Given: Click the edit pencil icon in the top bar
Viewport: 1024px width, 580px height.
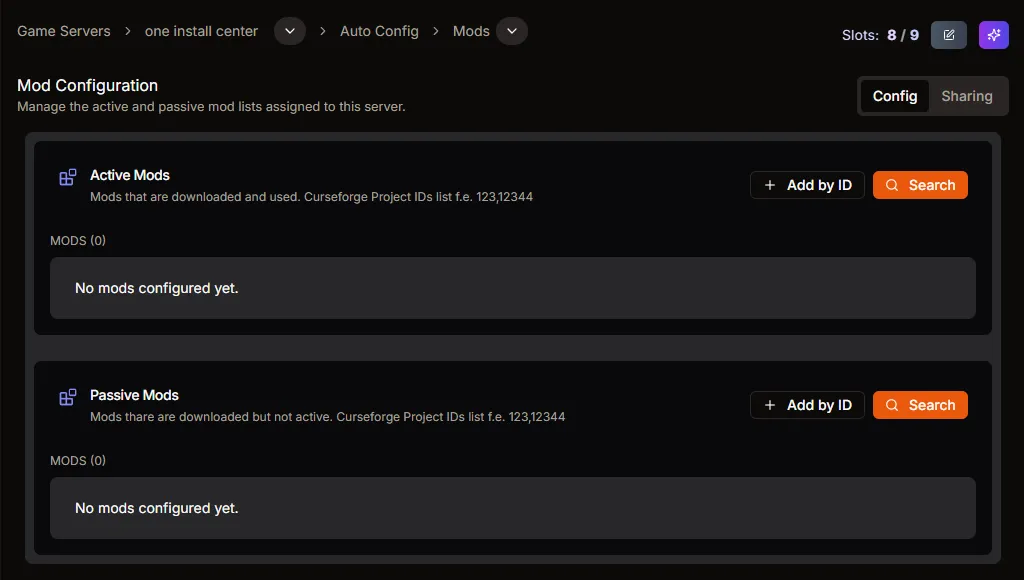Looking at the screenshot, I should pos(948,34).
